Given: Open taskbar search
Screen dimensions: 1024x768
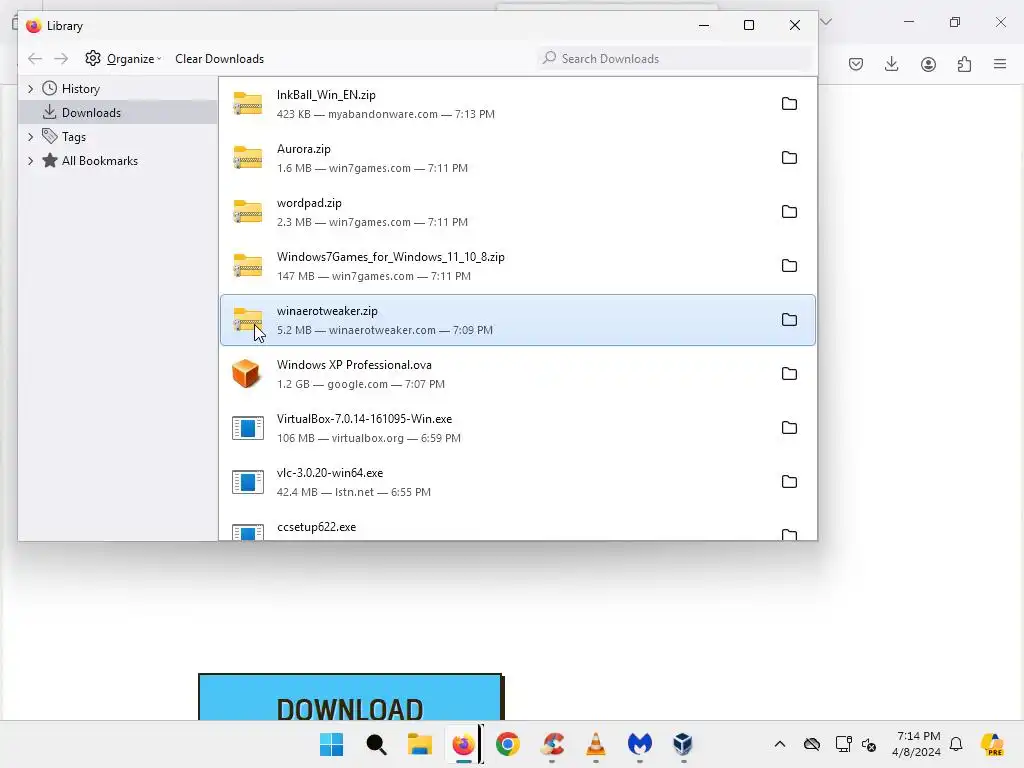Looking at the screenshot, I should click(376, 744).
